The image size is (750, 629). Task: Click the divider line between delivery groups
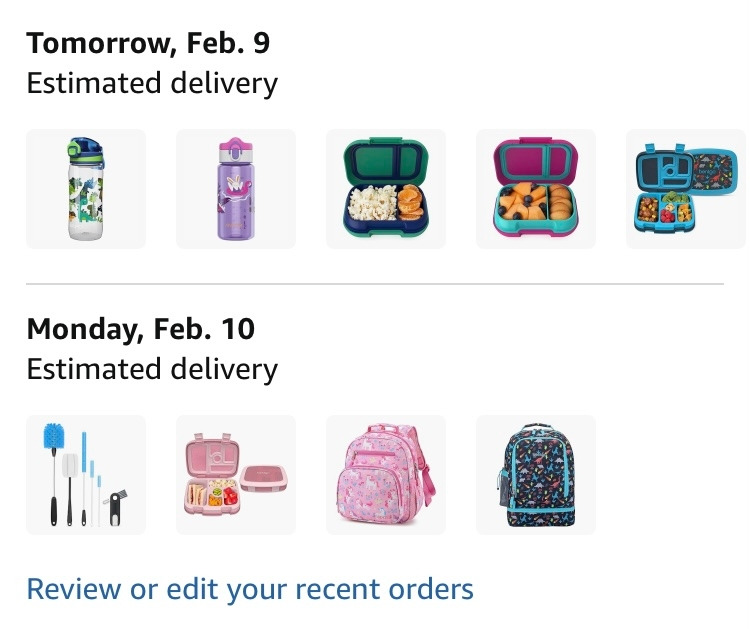point(375,284)
